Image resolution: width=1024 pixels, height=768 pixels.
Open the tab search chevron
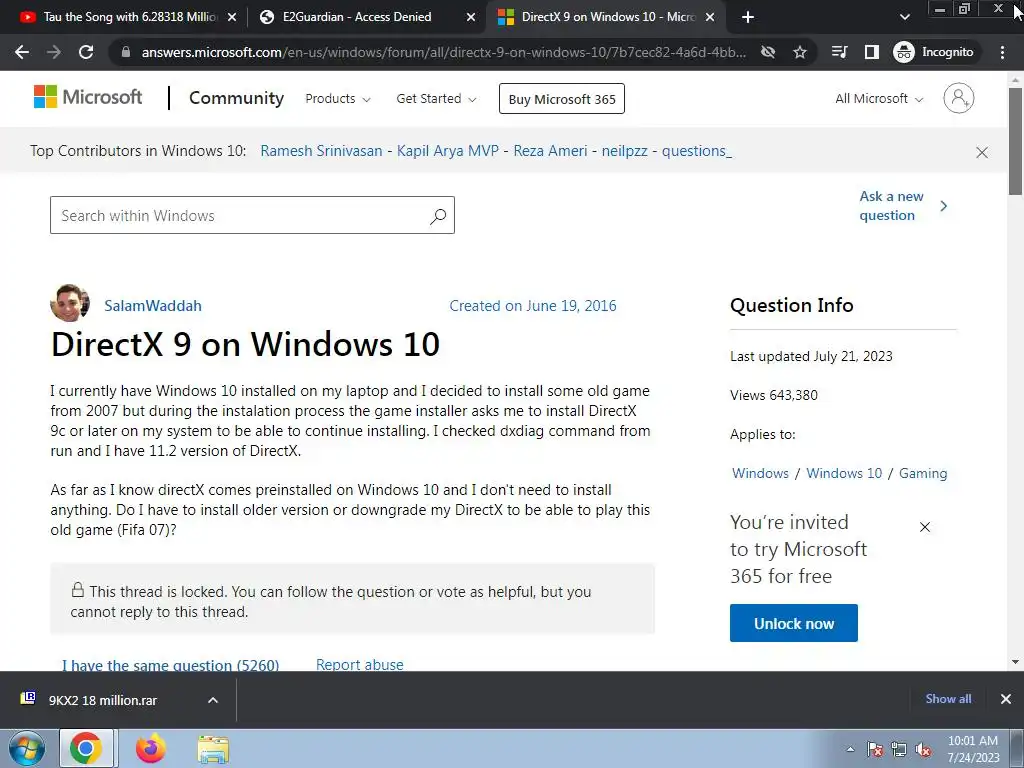[904, 17]
